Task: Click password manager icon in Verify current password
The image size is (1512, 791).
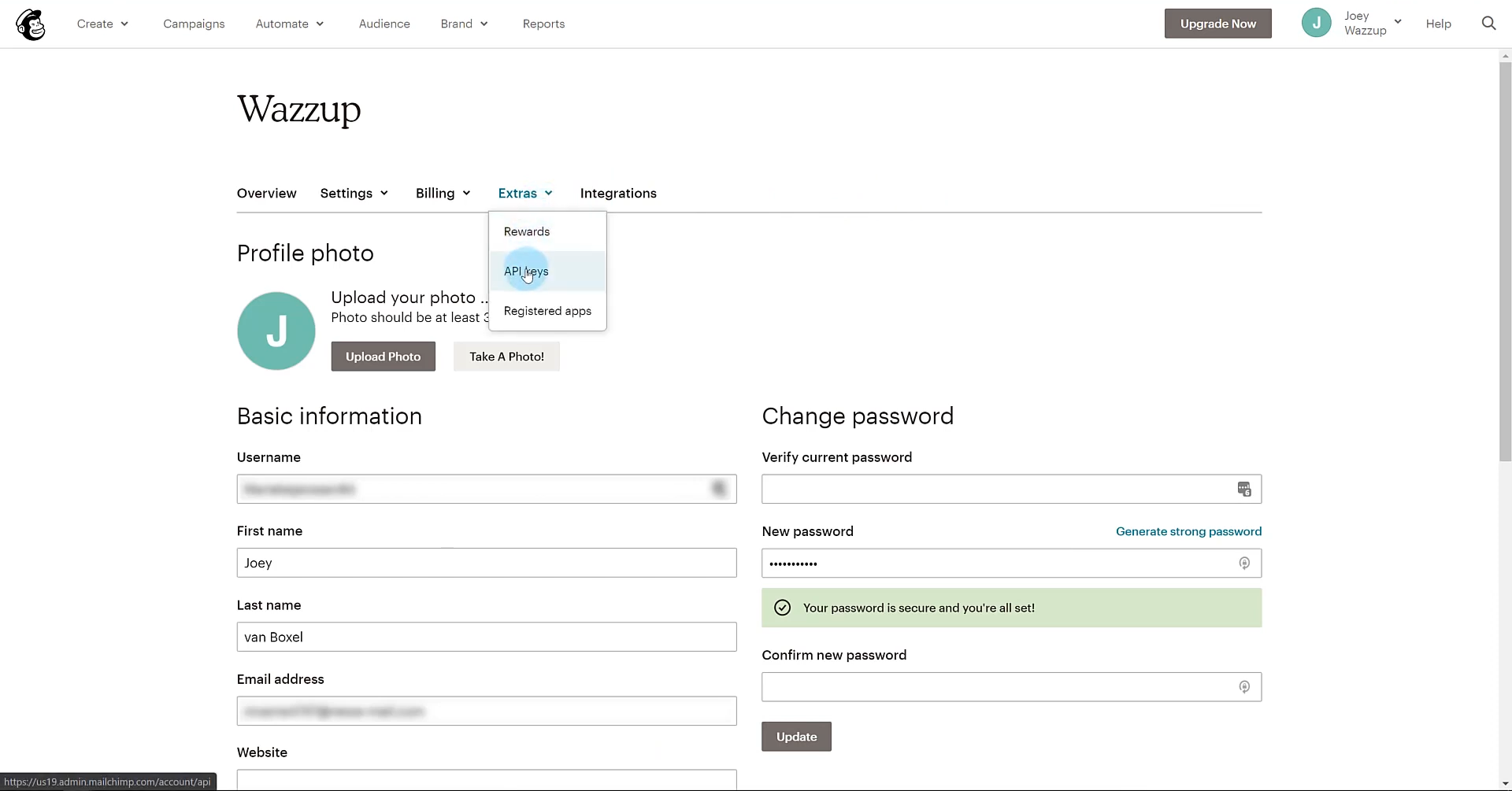Action: coord(1244,490)
